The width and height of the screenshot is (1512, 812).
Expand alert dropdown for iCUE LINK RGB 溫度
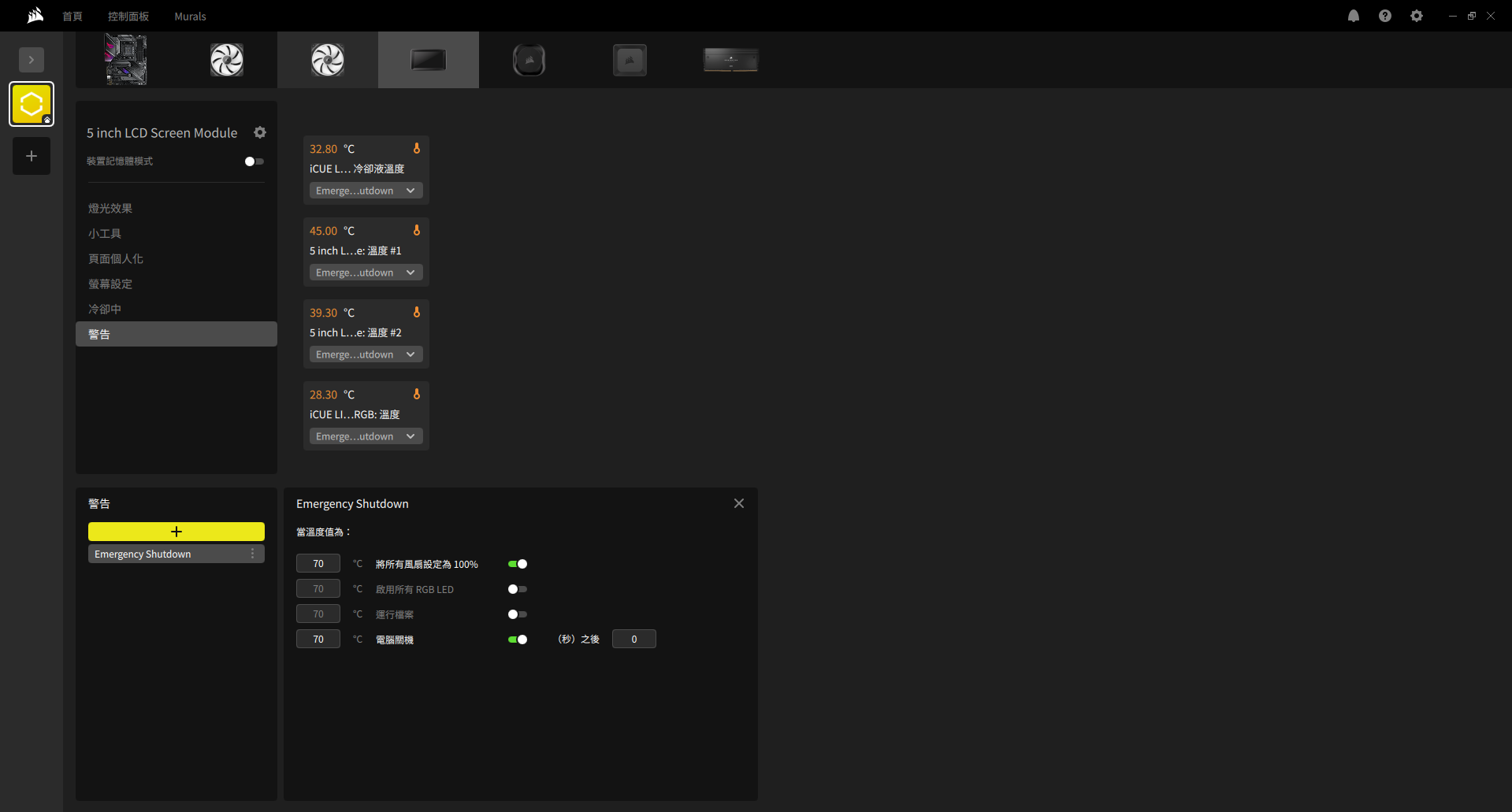click(366, 436)
